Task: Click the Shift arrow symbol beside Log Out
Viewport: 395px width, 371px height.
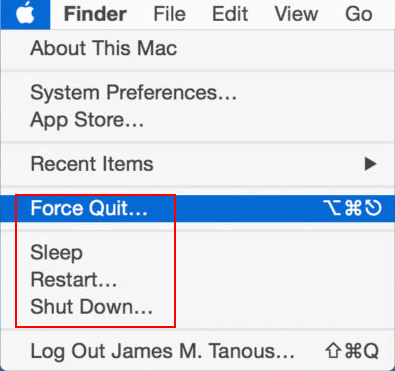Action: pos(334,351)
